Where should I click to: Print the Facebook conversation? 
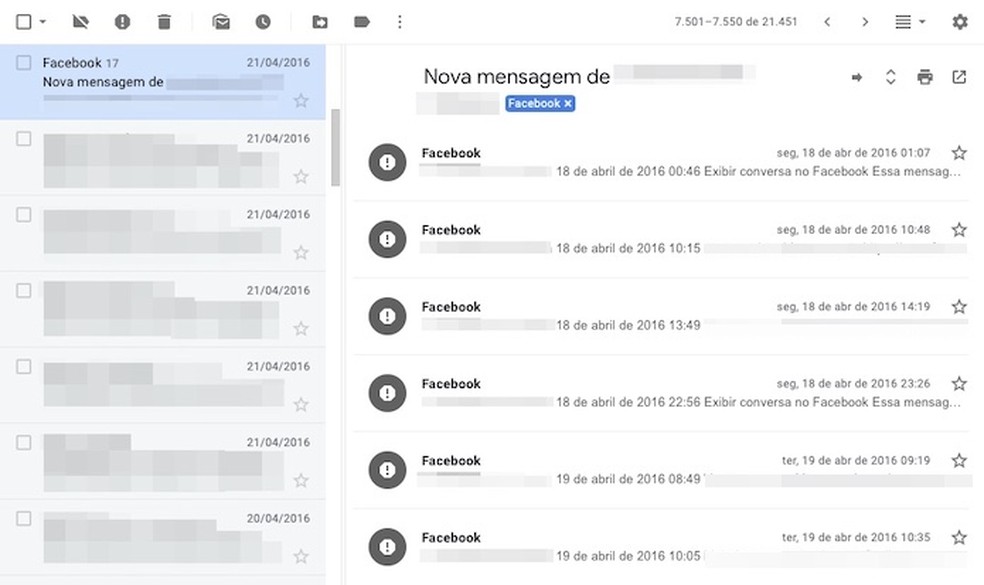click(926, 76)
